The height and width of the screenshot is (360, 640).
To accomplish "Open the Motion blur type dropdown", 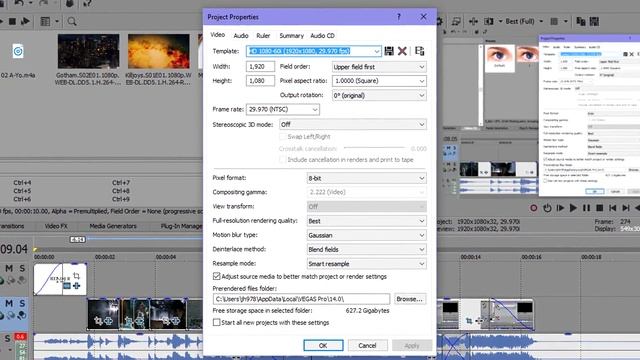I will (367, 235).
